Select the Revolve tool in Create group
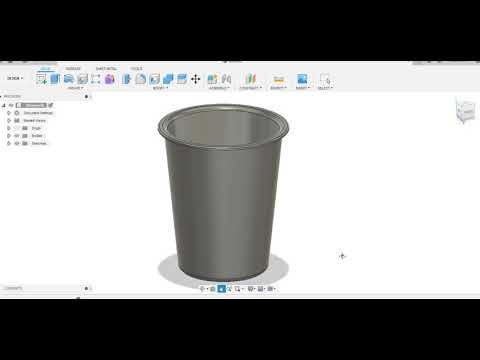Viewport: 480px width, 360px height. [69, 79]
